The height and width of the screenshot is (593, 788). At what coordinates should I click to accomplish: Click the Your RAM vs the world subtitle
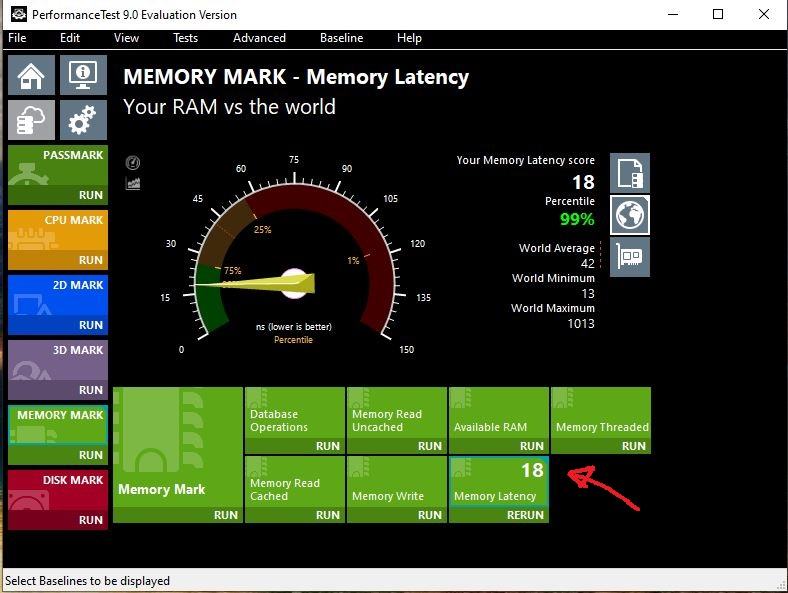click(229, 107)
